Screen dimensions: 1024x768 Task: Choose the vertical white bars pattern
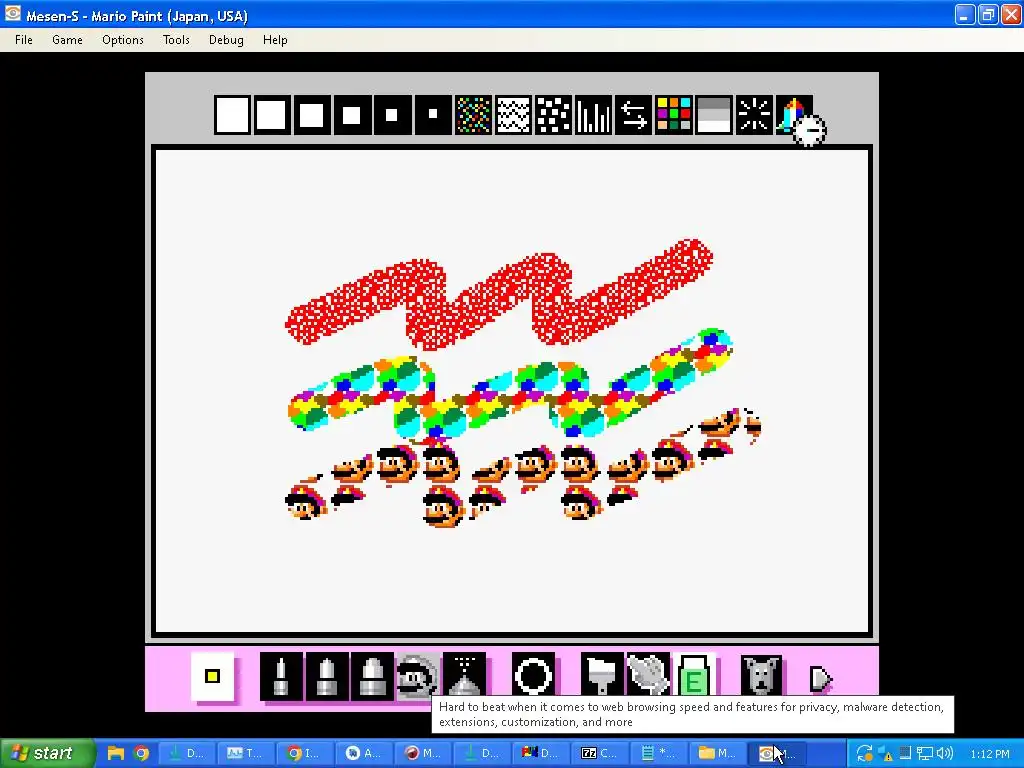pyautogui.click(x=593, y=115)
